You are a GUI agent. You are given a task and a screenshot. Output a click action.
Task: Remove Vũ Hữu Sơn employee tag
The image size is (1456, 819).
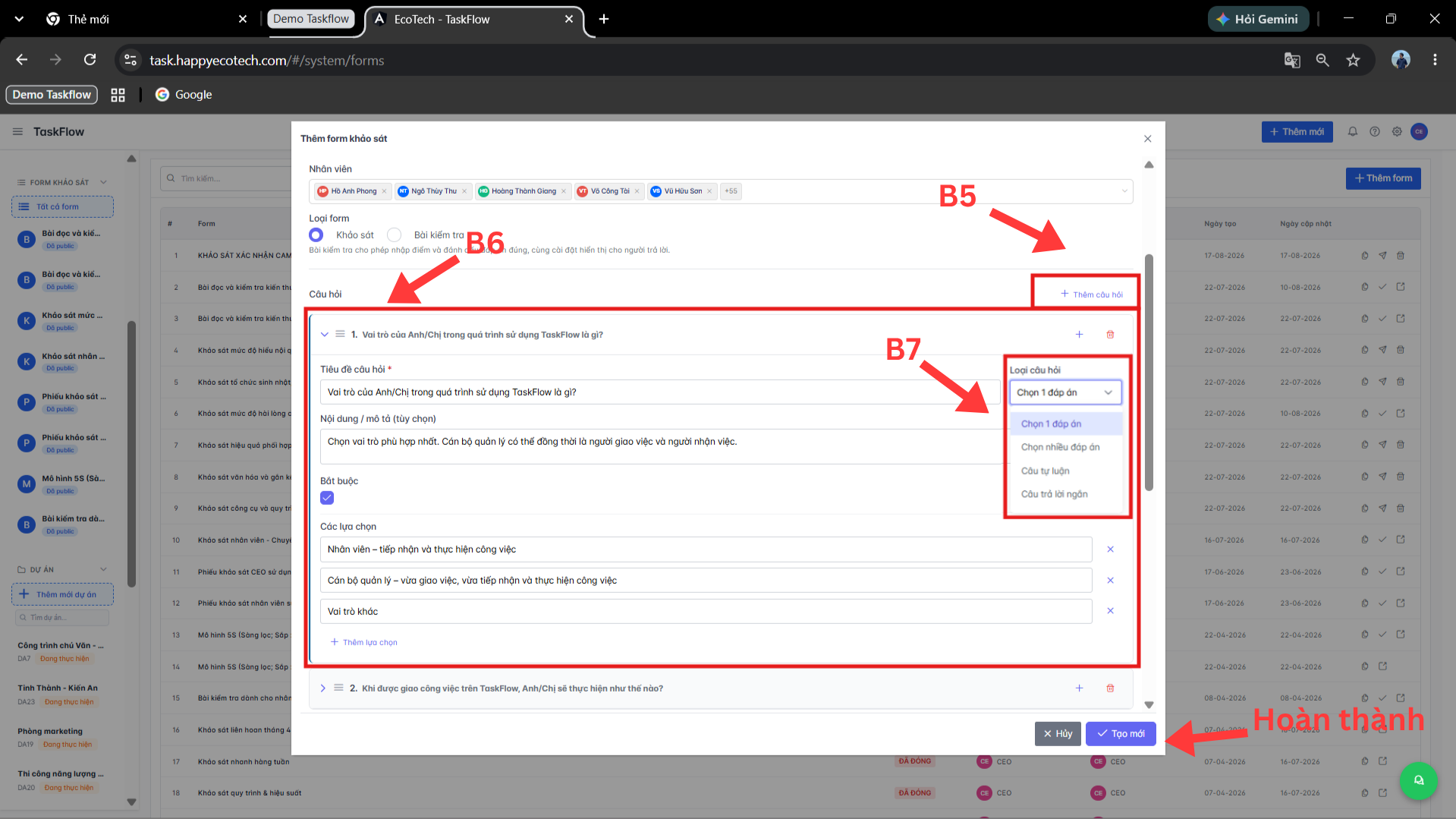pos(709,191)
